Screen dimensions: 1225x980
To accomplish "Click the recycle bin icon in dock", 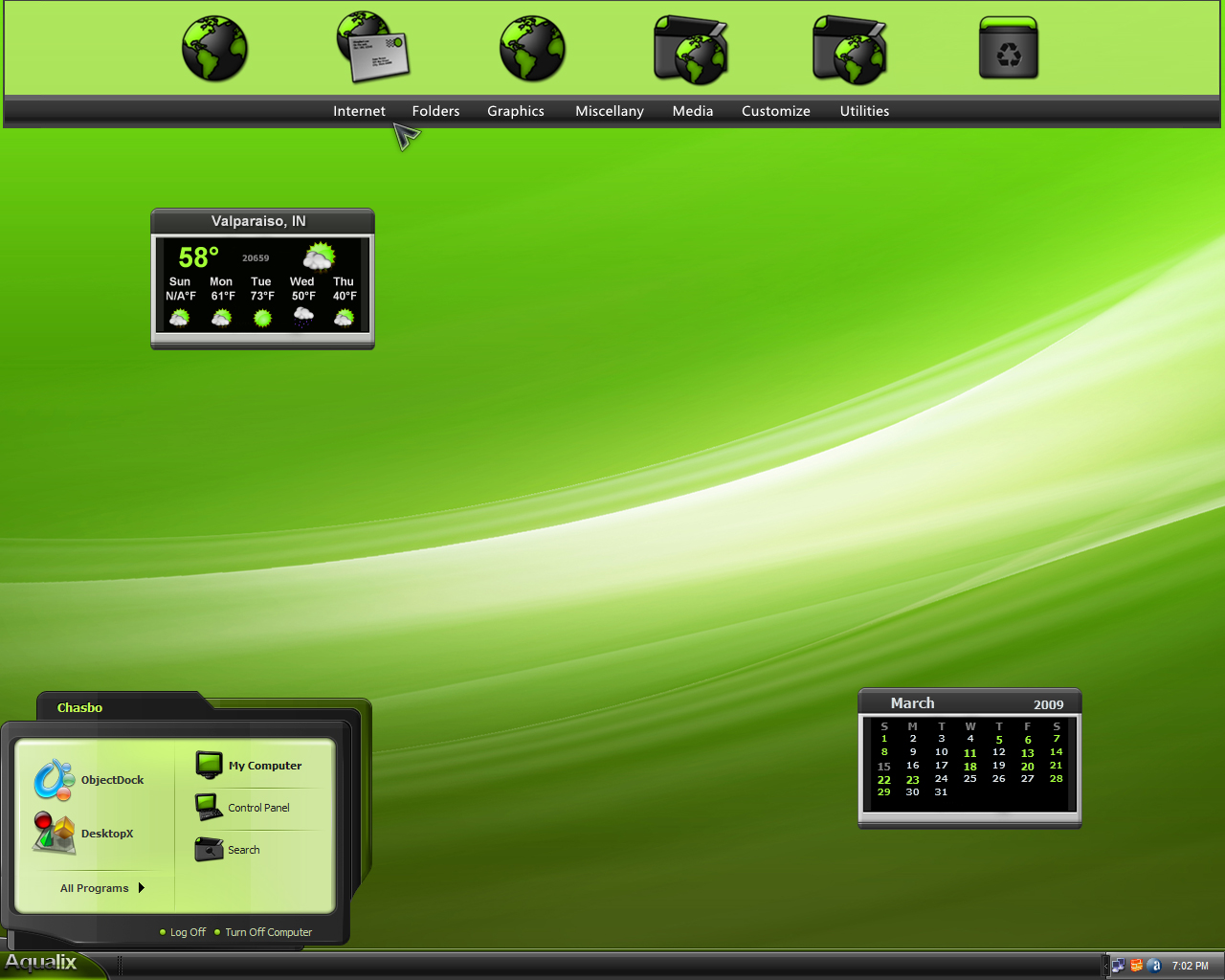I will click(1009, 48).
